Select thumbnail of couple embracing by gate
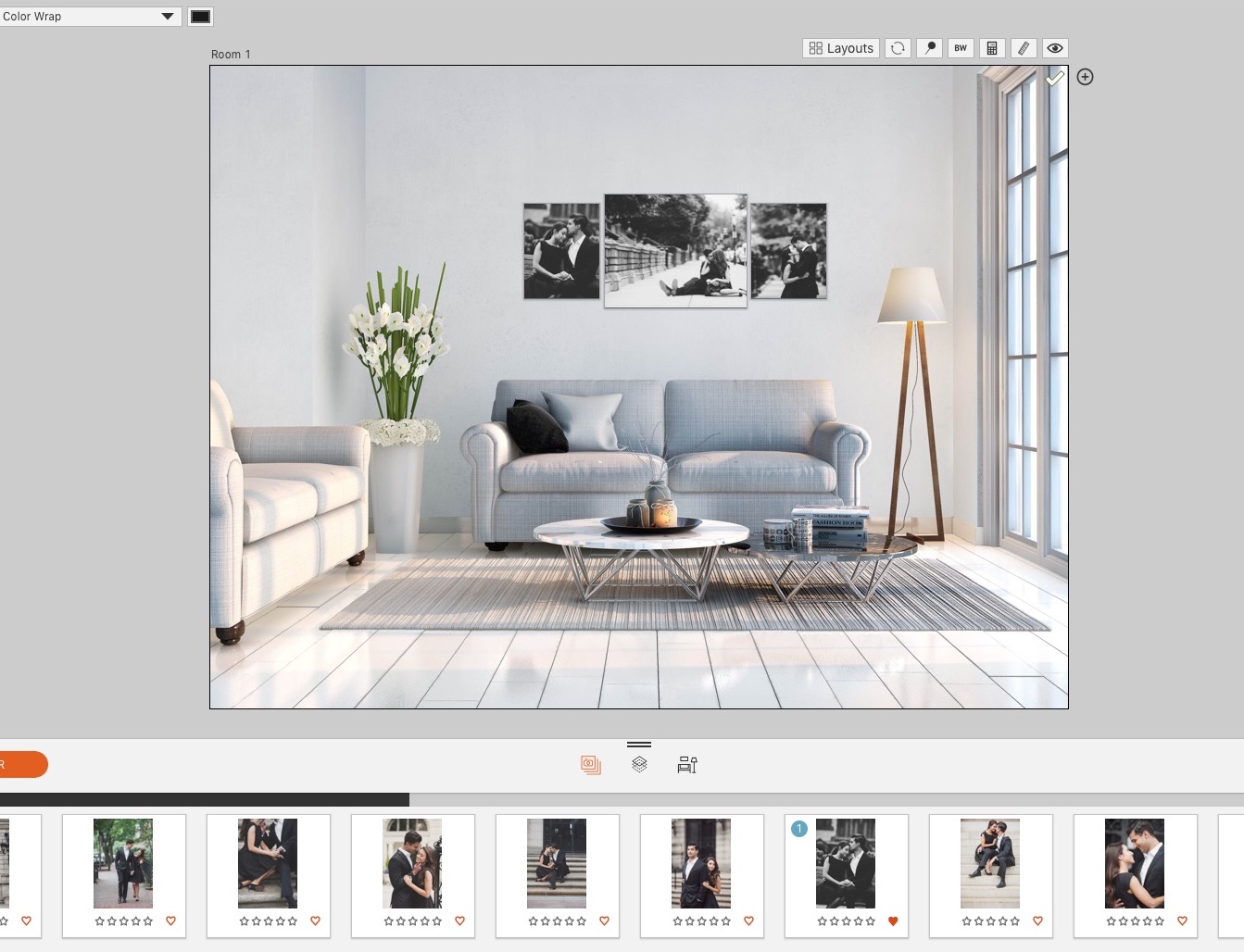The image size is (1244, 952). coord(412,863)
